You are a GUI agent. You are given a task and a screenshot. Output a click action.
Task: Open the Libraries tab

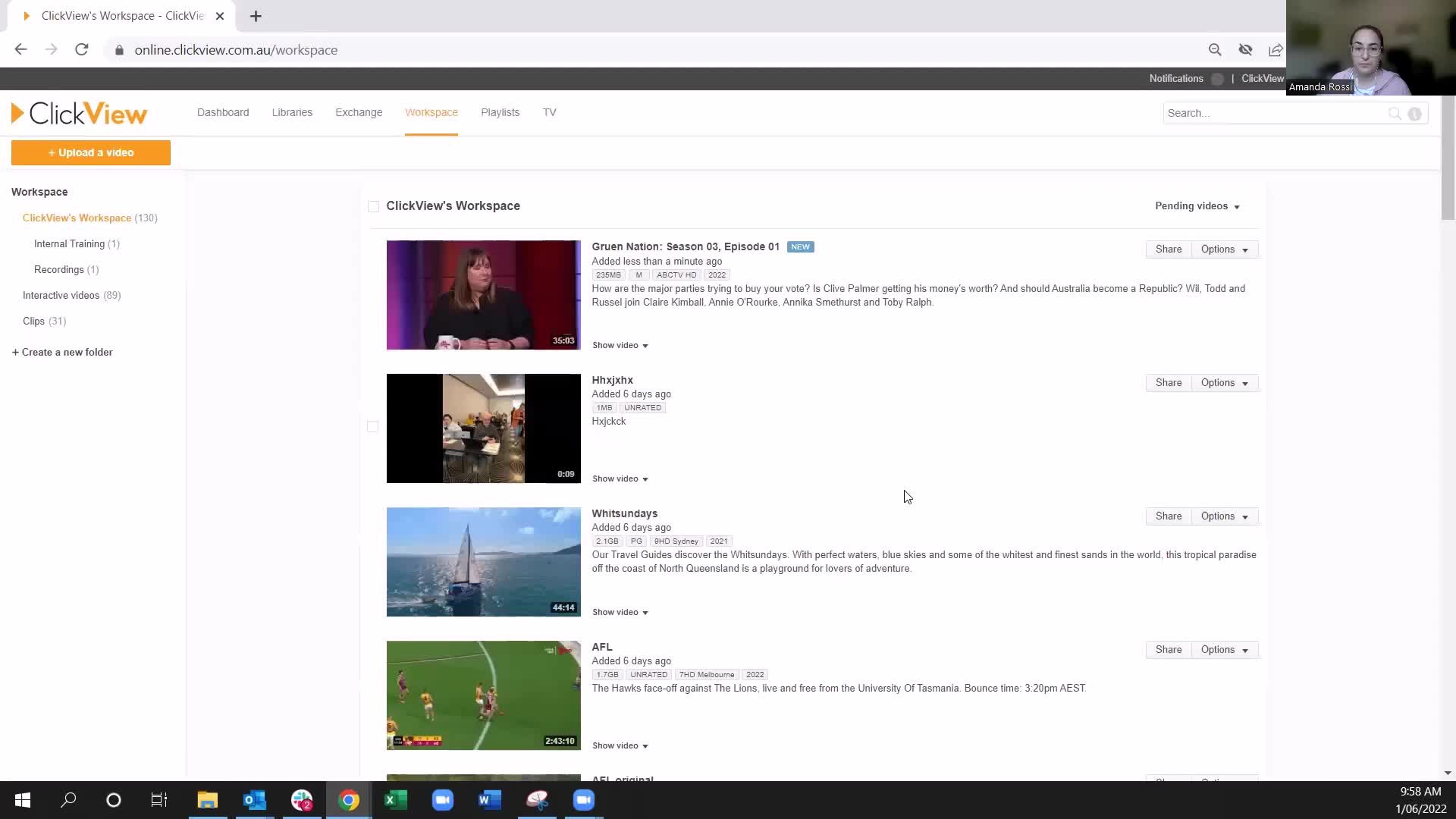tap(292, 112)
